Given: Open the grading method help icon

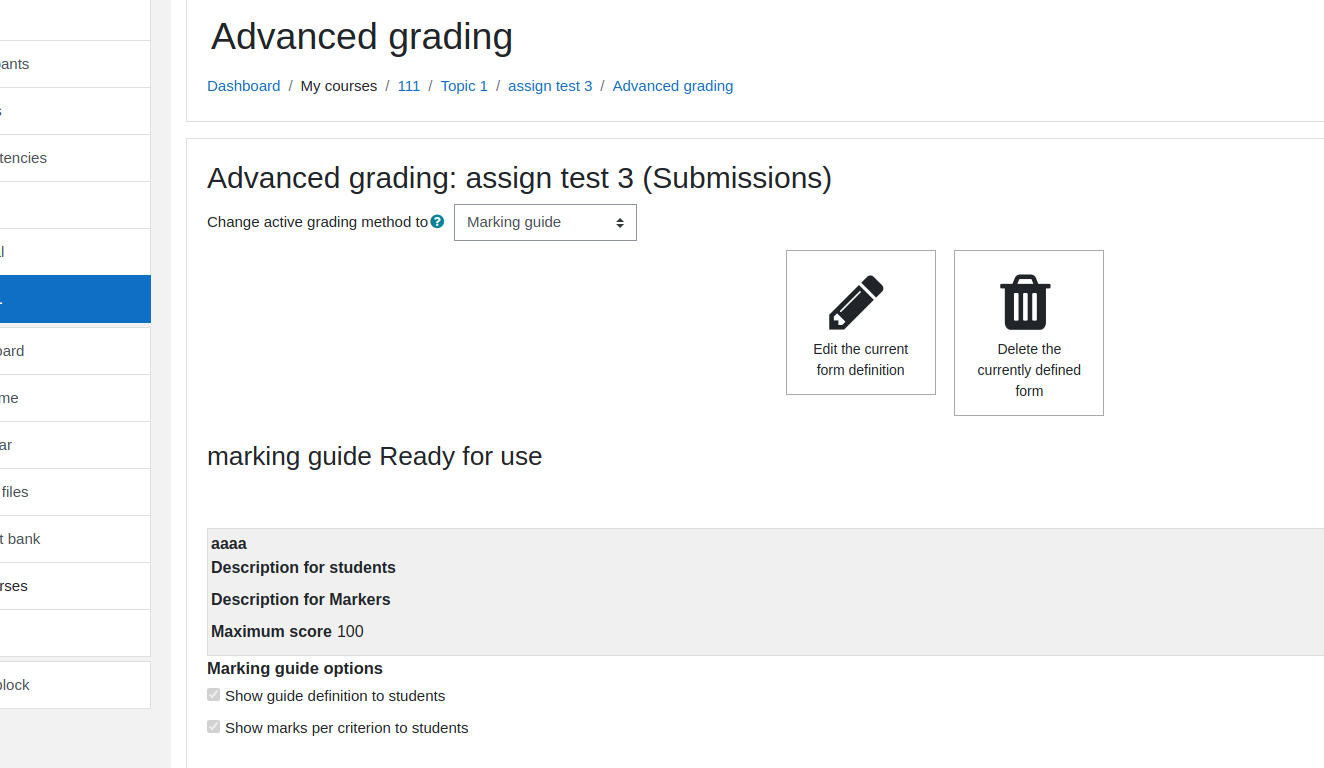Looking at the screenshot, I should (437, 222).
